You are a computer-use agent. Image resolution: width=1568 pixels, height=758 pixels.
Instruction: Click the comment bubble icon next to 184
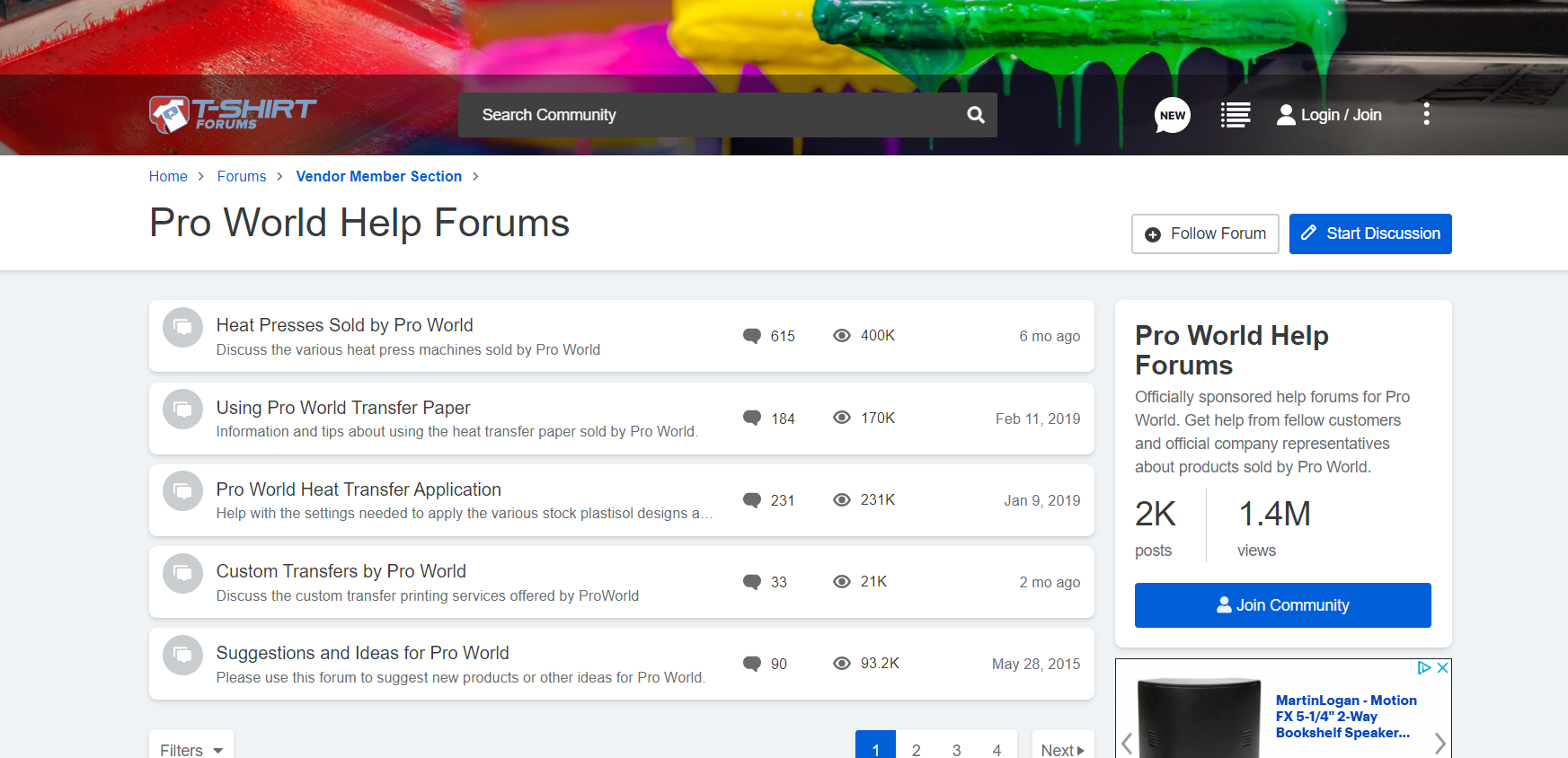pyautogui.click(x=752, y=419)
